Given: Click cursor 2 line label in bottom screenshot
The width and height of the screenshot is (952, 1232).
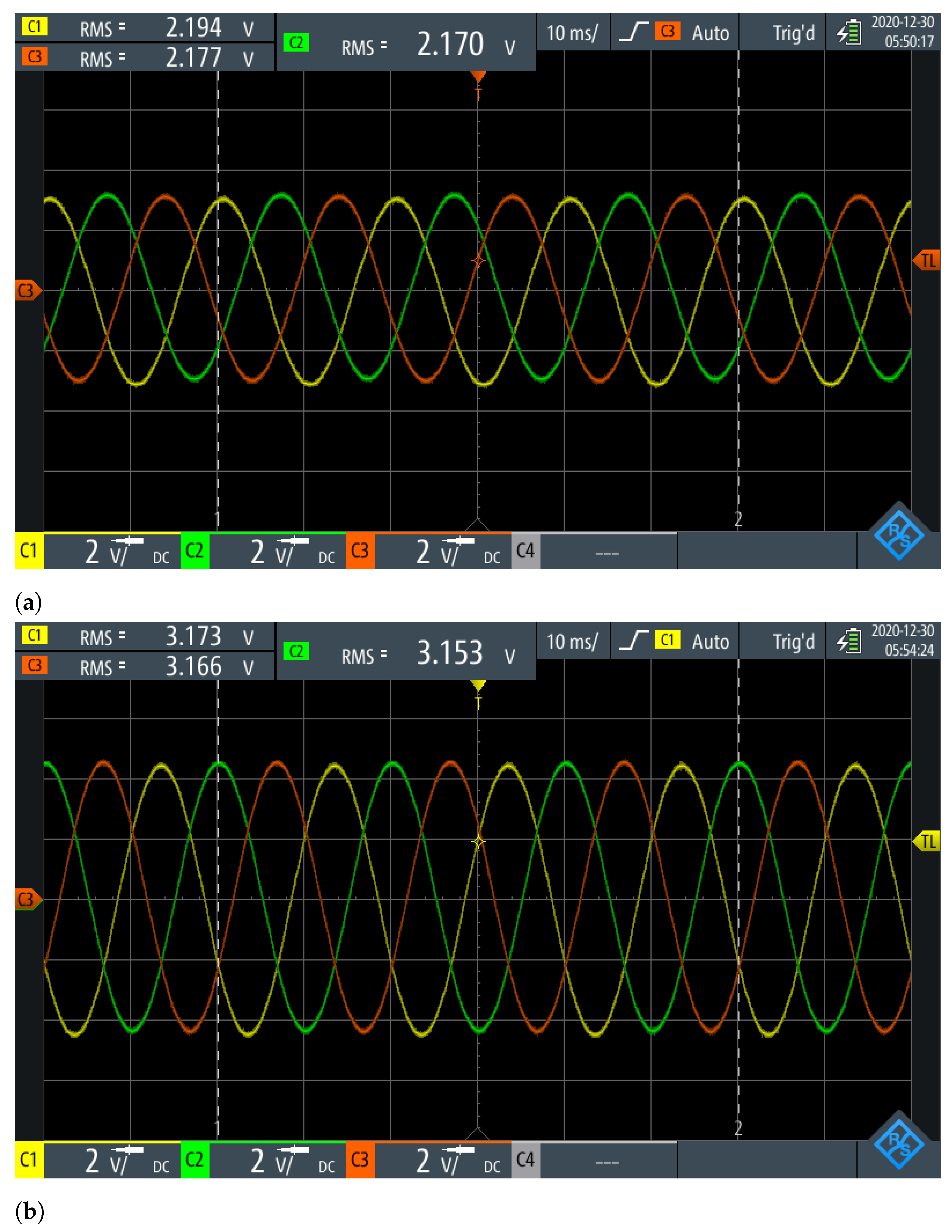Looking at the screenshot, I should pyautogui.click(x=738, y=1128).
